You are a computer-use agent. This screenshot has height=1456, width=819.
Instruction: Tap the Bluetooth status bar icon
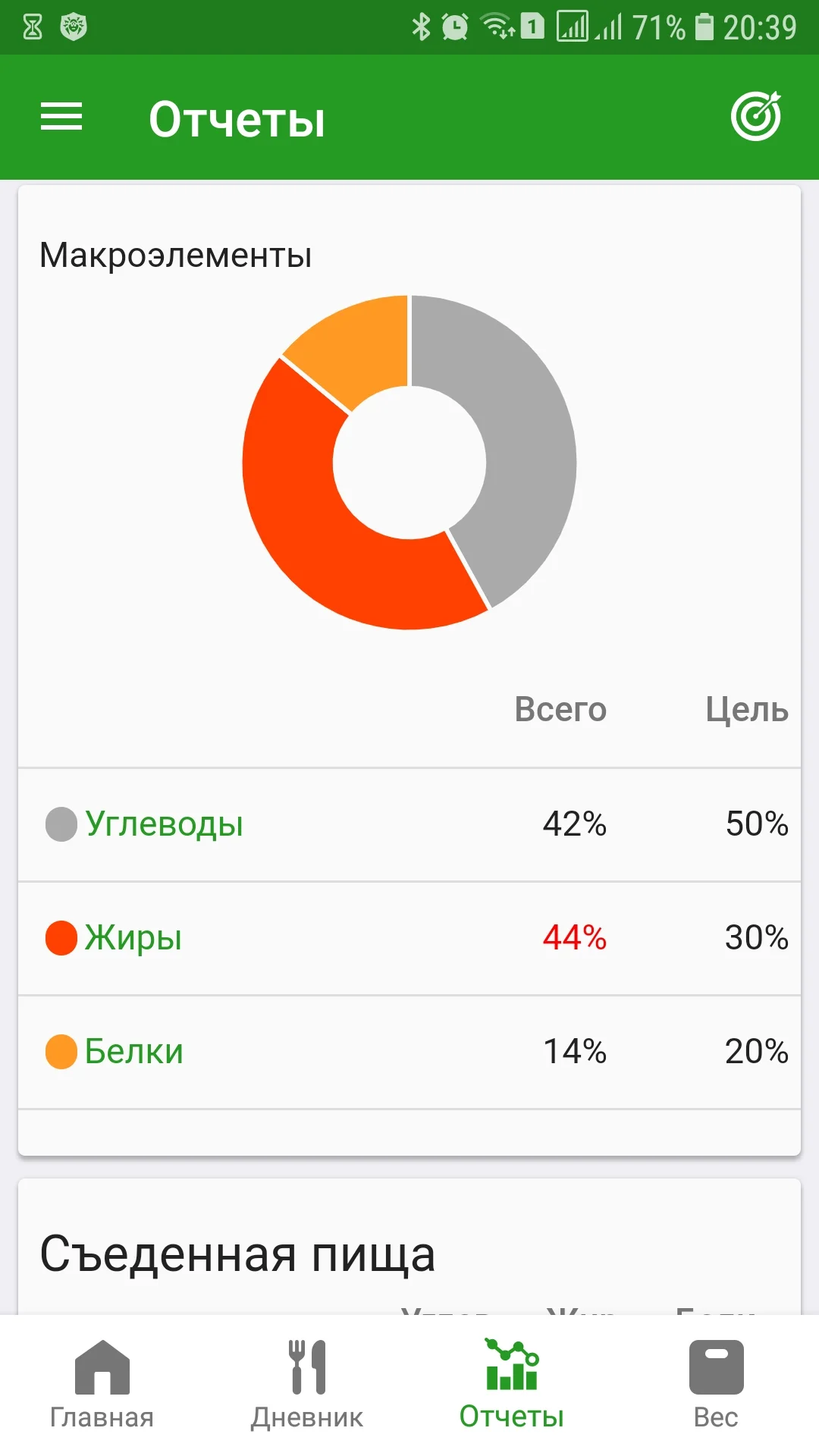coord(421,27)
